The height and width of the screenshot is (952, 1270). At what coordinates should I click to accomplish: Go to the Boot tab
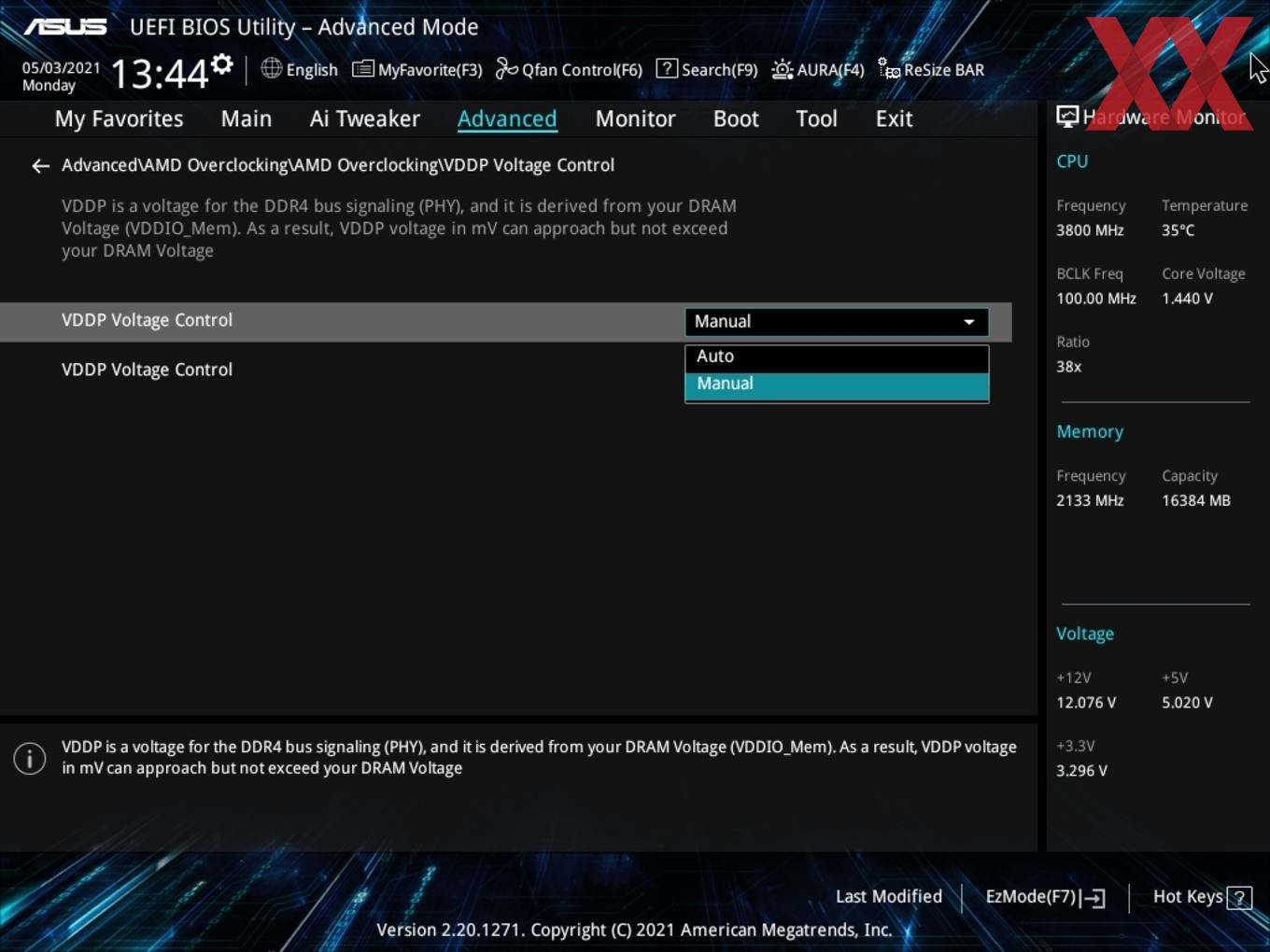736,119
